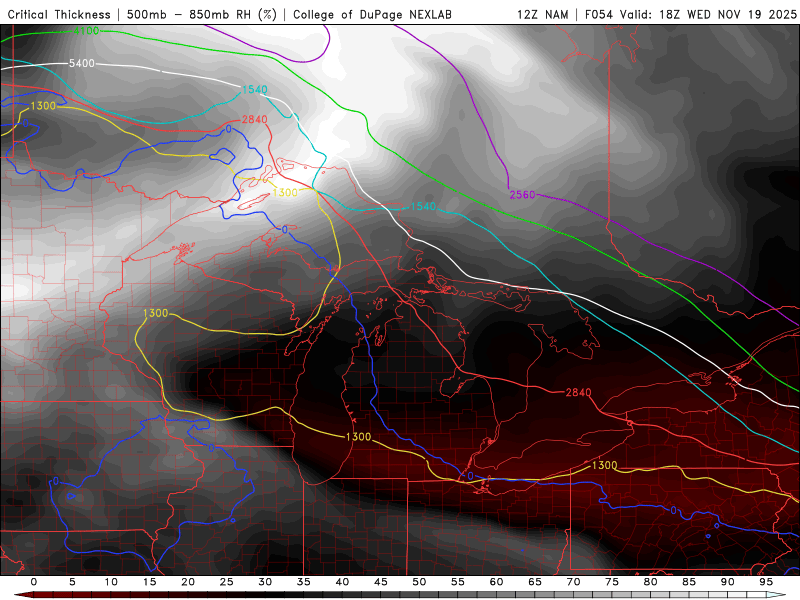Click color scale value 85
Screen dimensions: 800x600
(689, 582)
